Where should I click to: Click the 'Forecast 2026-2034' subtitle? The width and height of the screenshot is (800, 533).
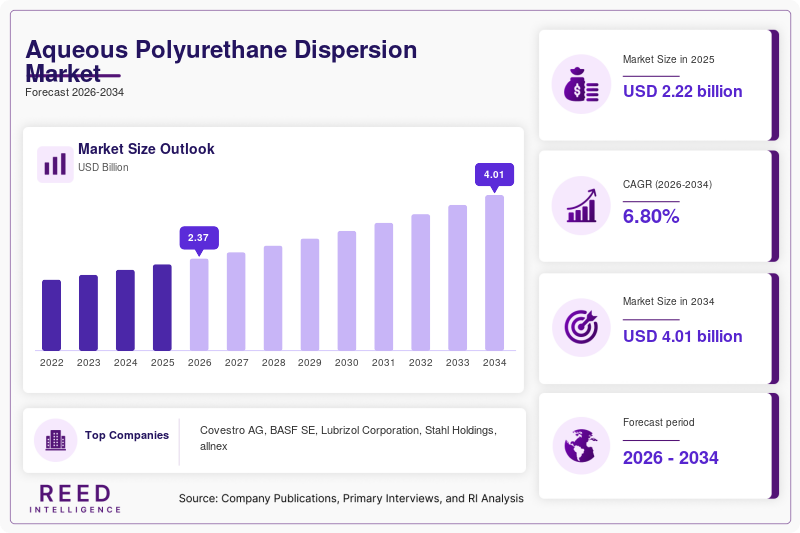coord(74,92)
